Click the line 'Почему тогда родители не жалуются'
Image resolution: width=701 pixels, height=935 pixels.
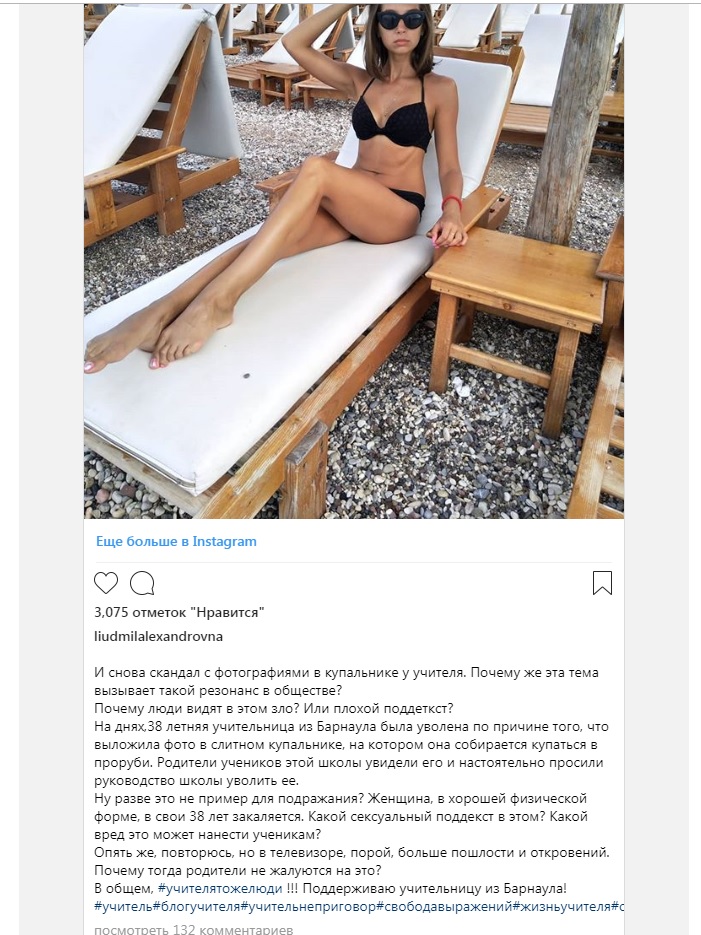pyautogui.click(x=238, y=870)
